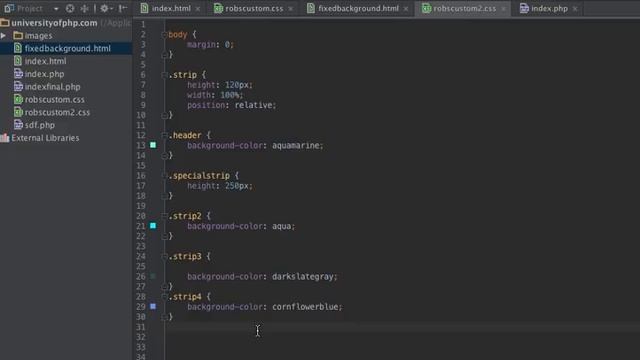Click the images folder icon
Image resolution: width=640 pixels, height=360 pixels.
click(18, 36)
